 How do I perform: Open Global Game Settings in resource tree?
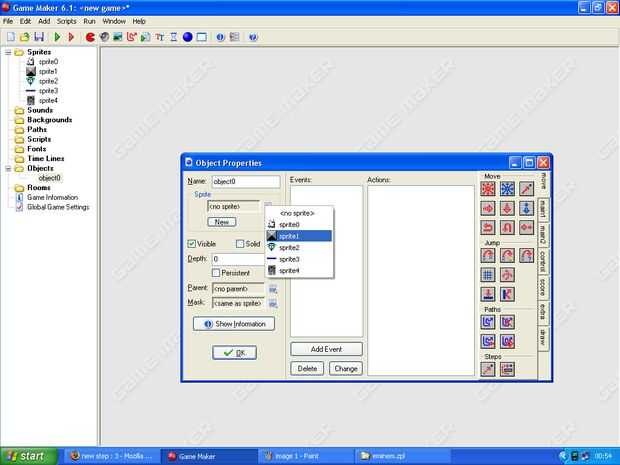[x=58, y=207]
